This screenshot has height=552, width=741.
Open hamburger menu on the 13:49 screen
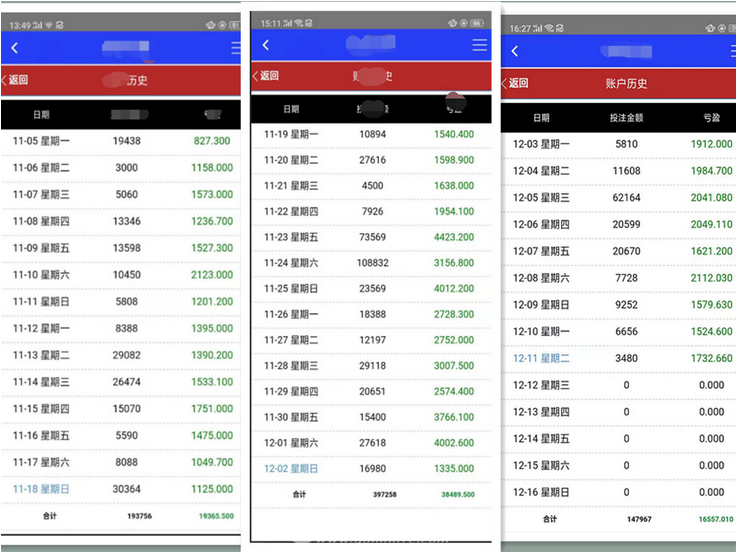[x=236, y=48]
